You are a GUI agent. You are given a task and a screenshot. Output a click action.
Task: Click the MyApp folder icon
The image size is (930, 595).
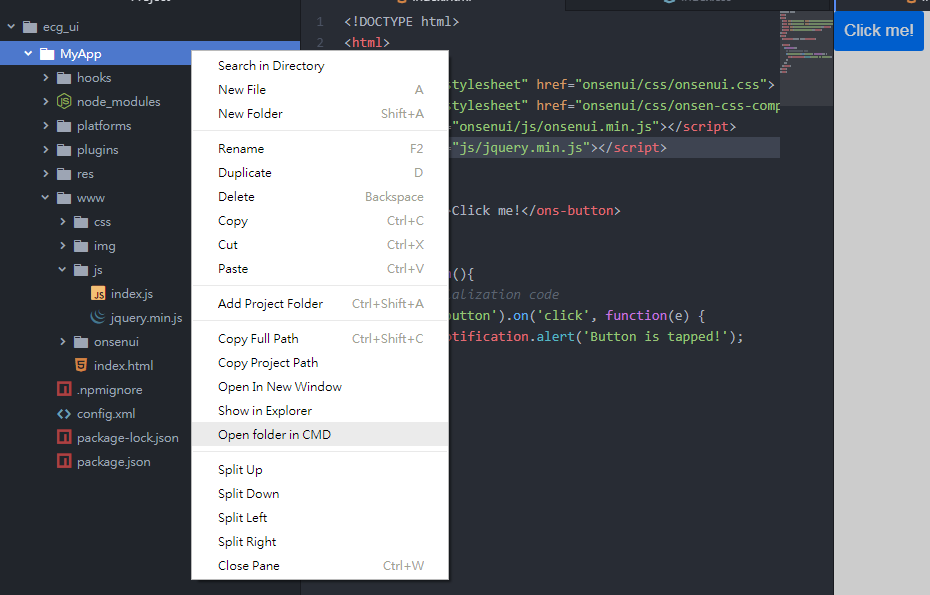click(47, 54)
